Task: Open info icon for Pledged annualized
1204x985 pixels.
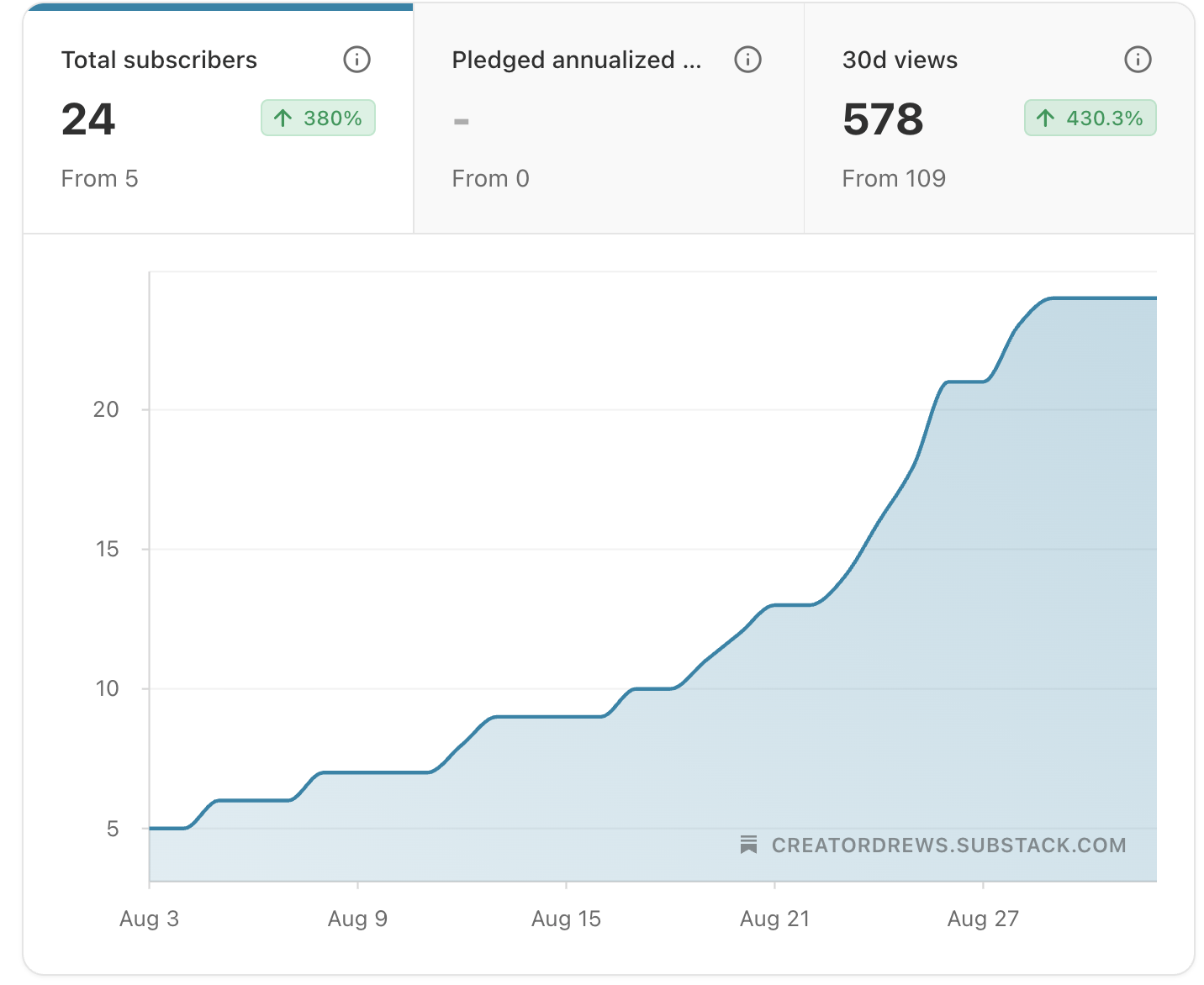Action: point(747,60)
